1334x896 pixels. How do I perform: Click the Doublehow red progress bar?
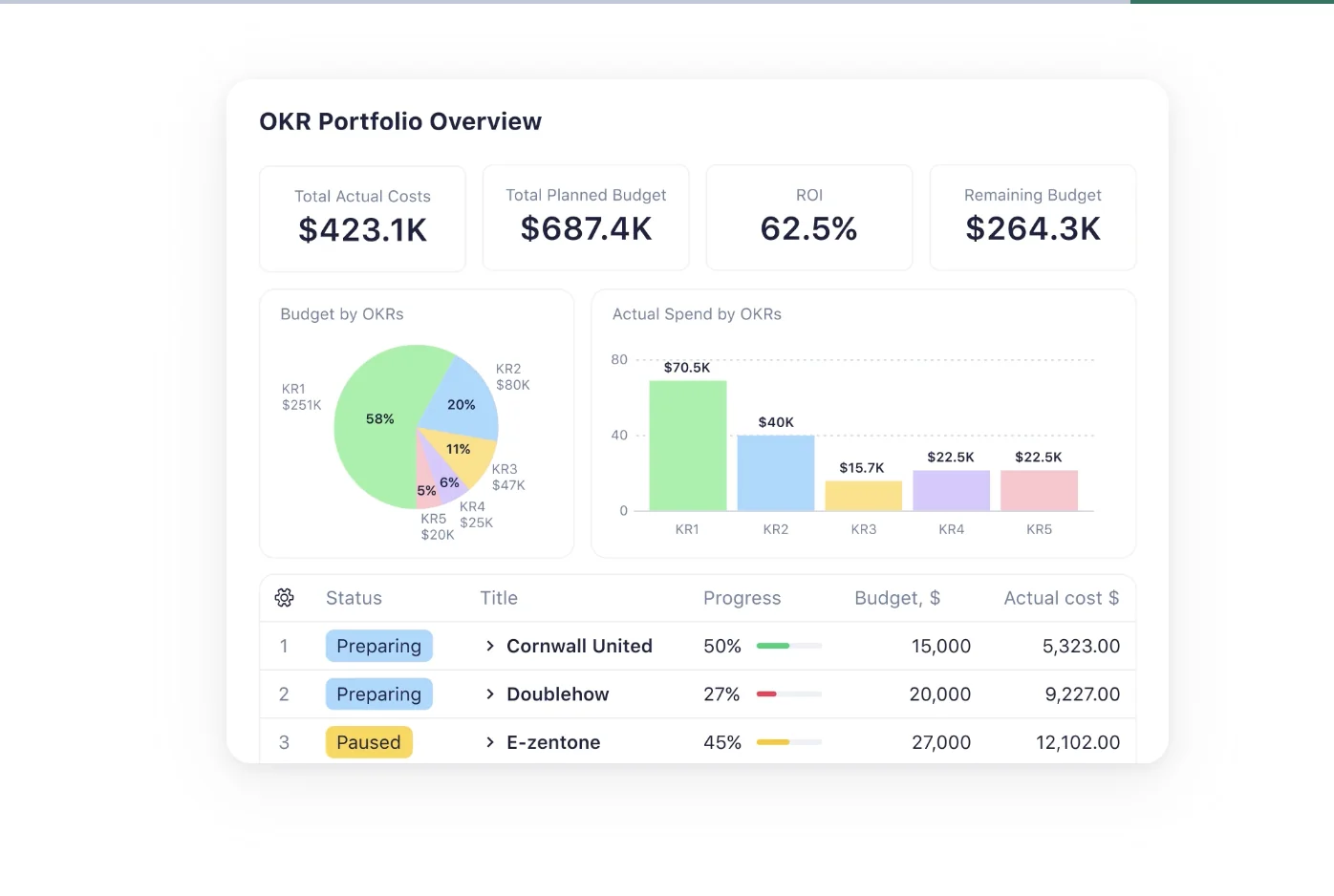click(x=789, y=694)
